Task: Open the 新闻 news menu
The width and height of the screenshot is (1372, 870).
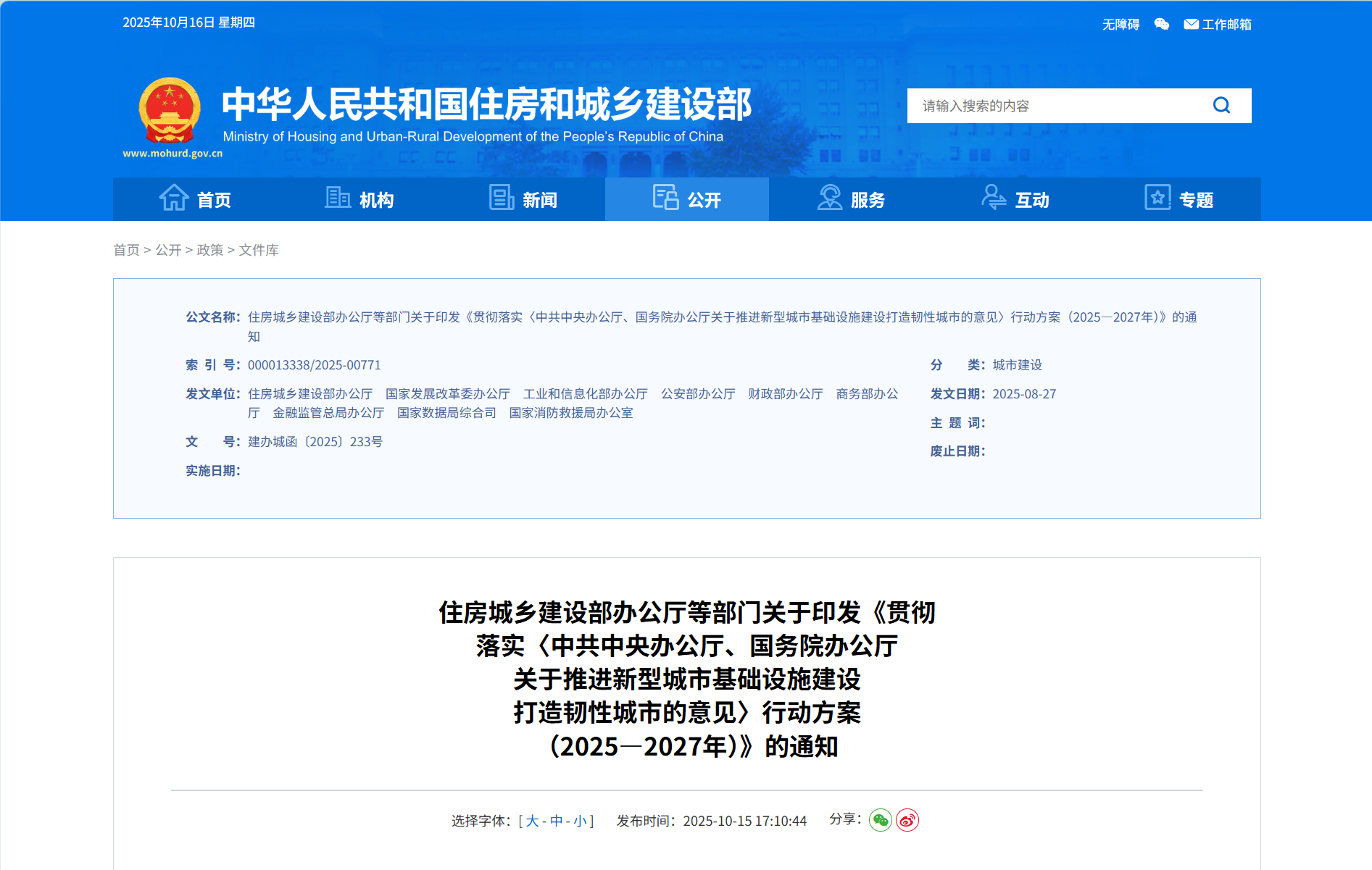Action: 523,199
